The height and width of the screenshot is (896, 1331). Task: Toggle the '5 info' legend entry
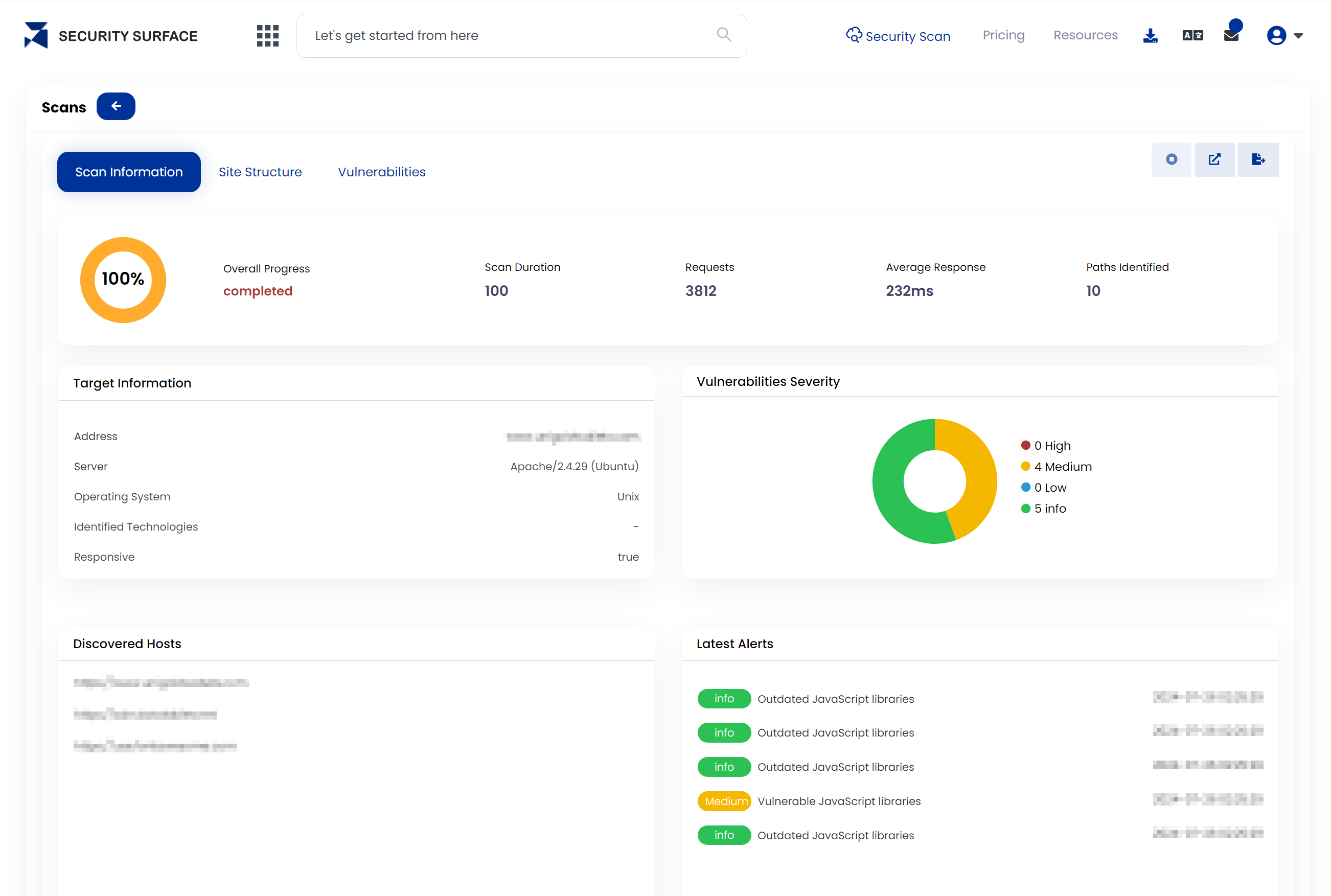click(x=1044, y=509)
